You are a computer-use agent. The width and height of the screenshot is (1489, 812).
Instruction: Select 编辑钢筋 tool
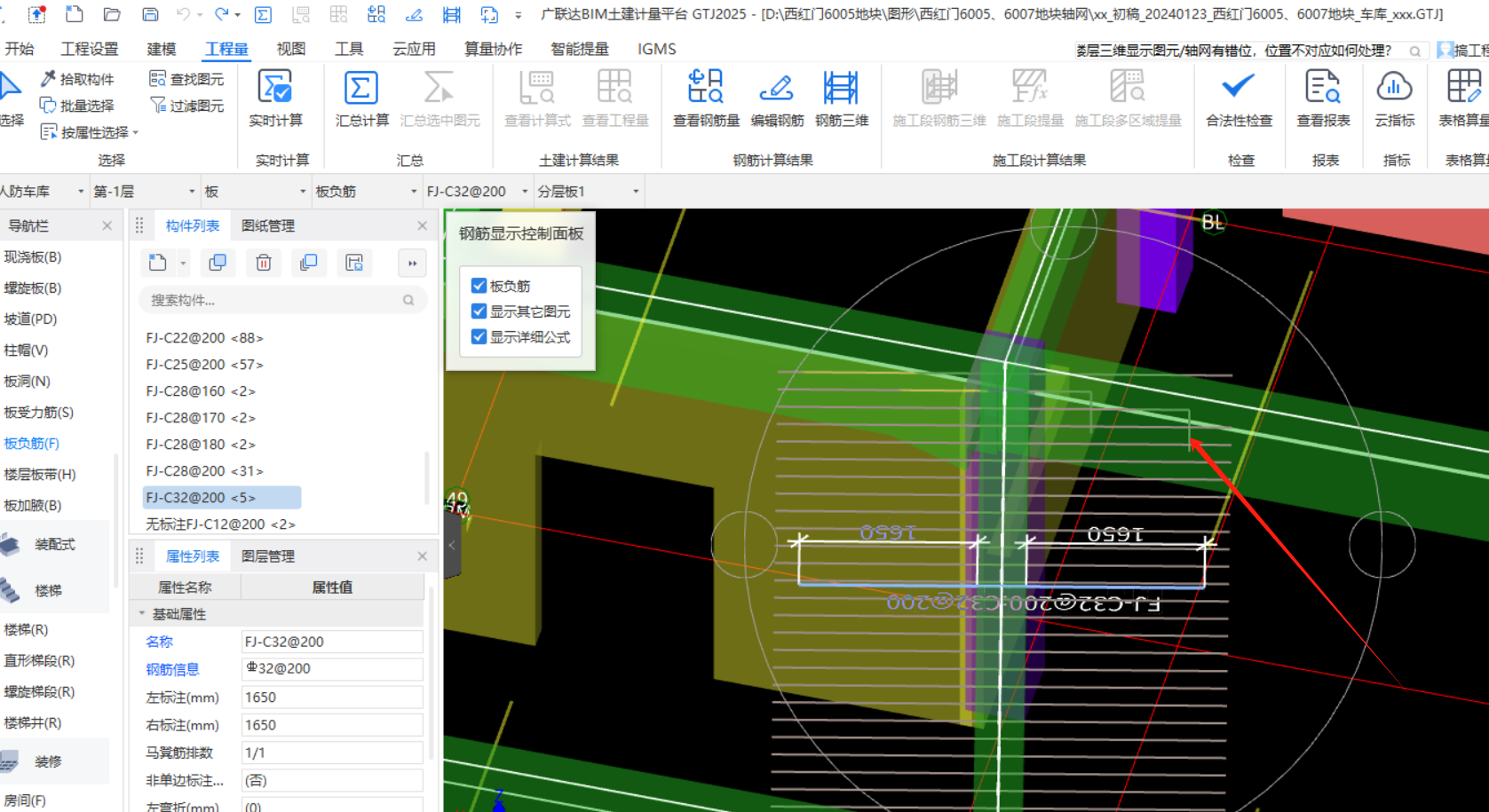click(777, 99)
